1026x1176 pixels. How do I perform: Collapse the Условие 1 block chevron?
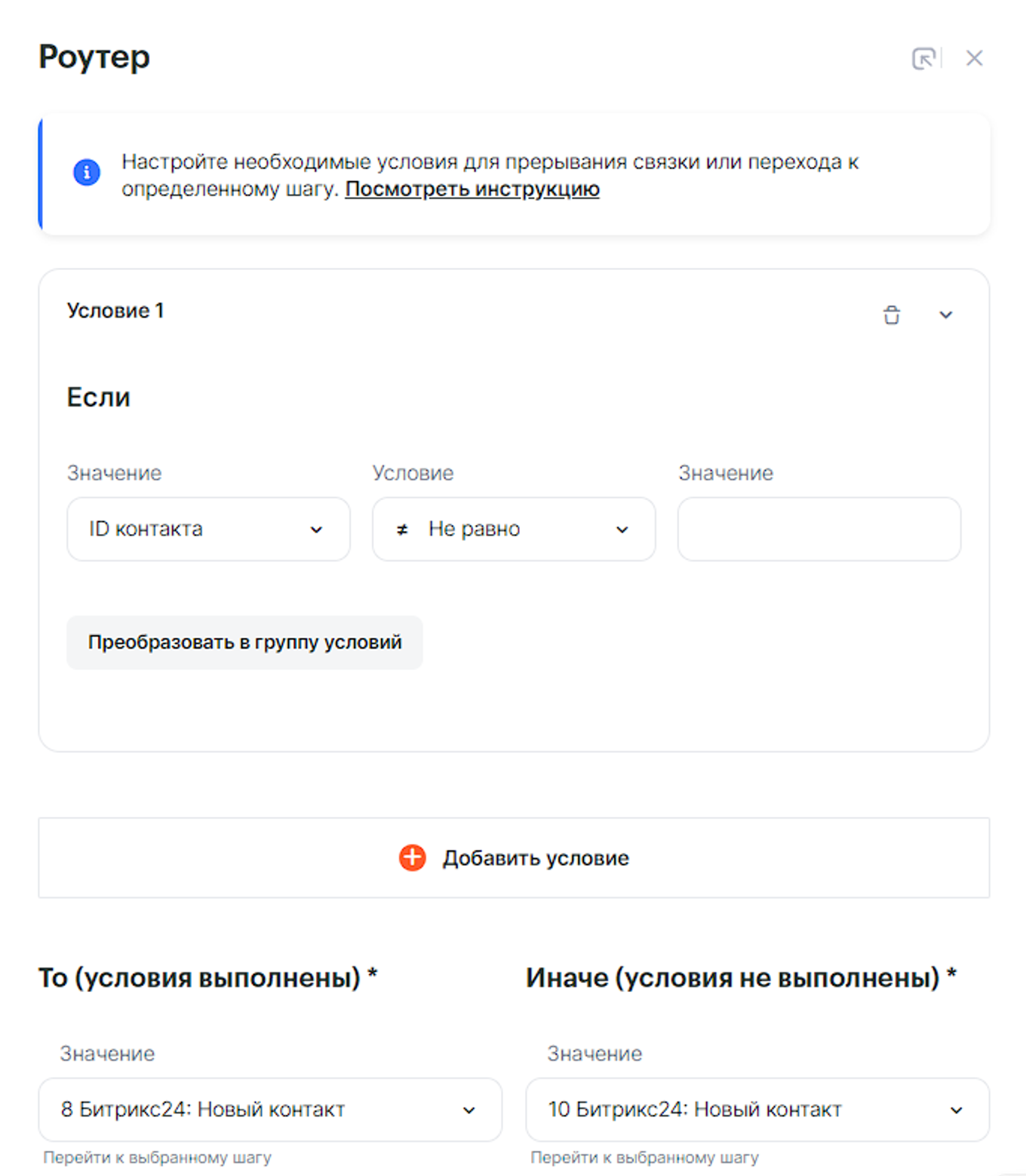[x=945, y=315]
